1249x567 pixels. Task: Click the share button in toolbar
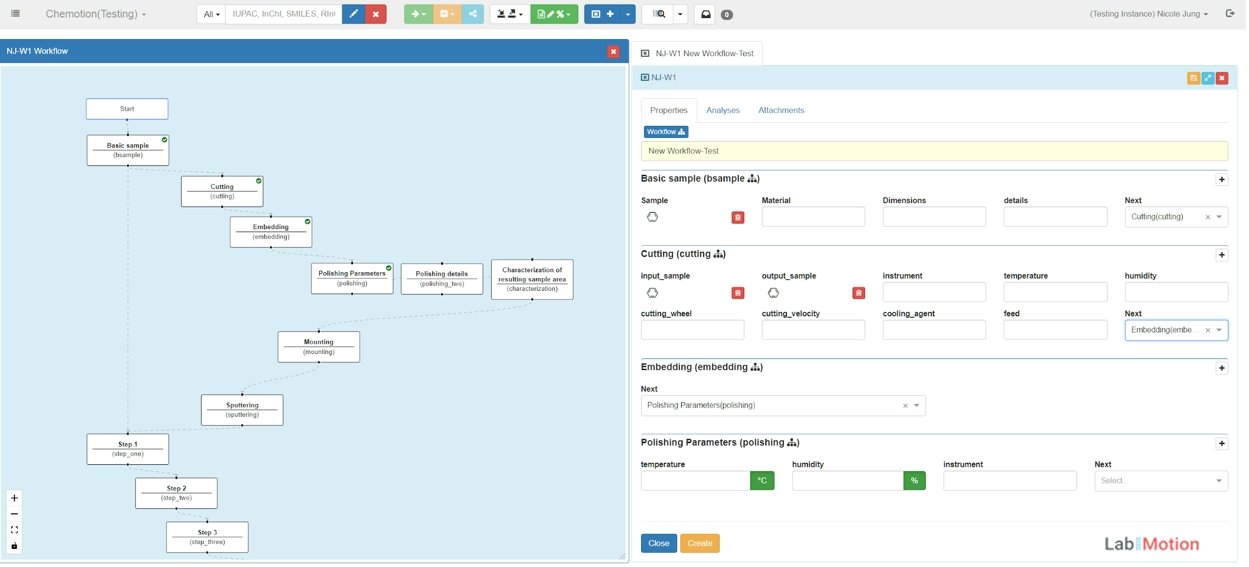click(473, 14)
